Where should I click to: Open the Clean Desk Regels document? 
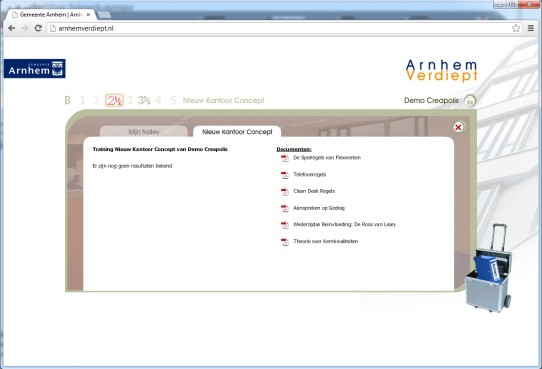coord(314,191)
